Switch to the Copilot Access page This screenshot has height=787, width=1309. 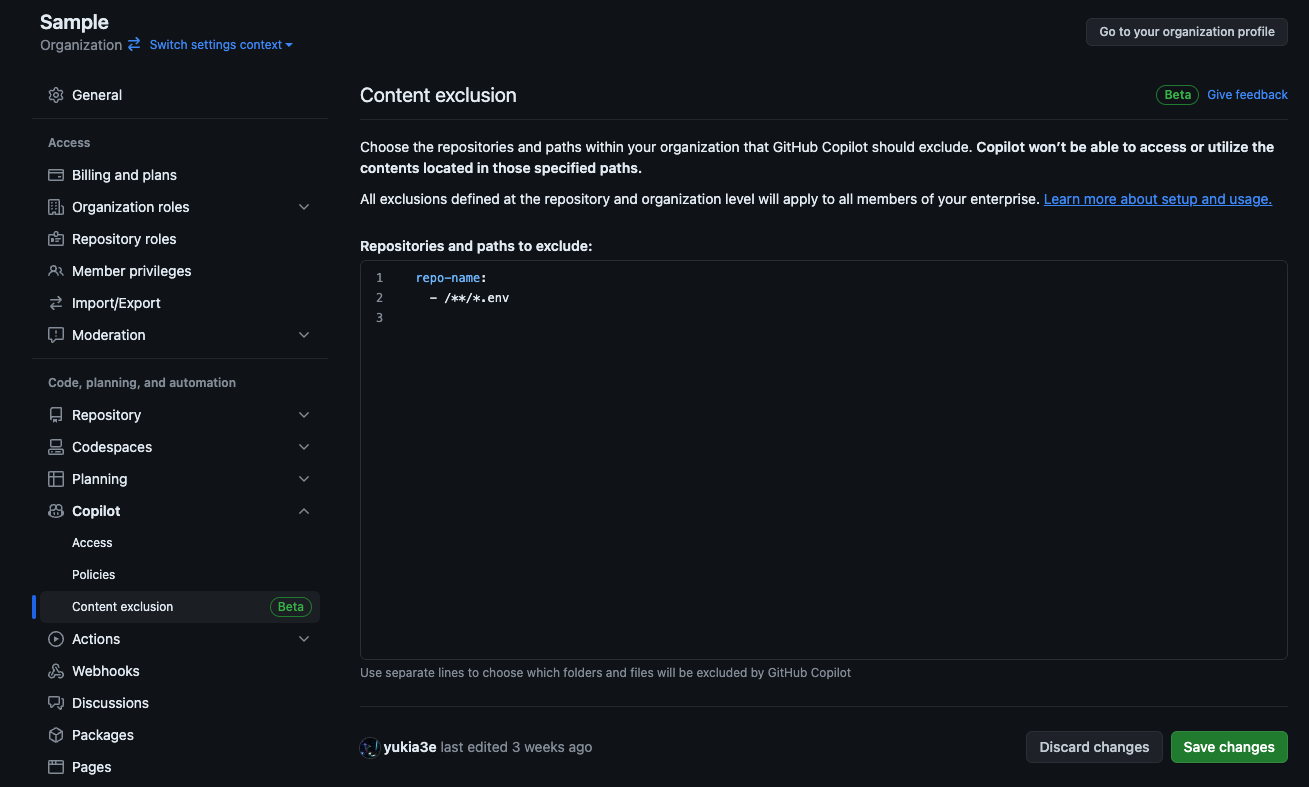point(91,542)
